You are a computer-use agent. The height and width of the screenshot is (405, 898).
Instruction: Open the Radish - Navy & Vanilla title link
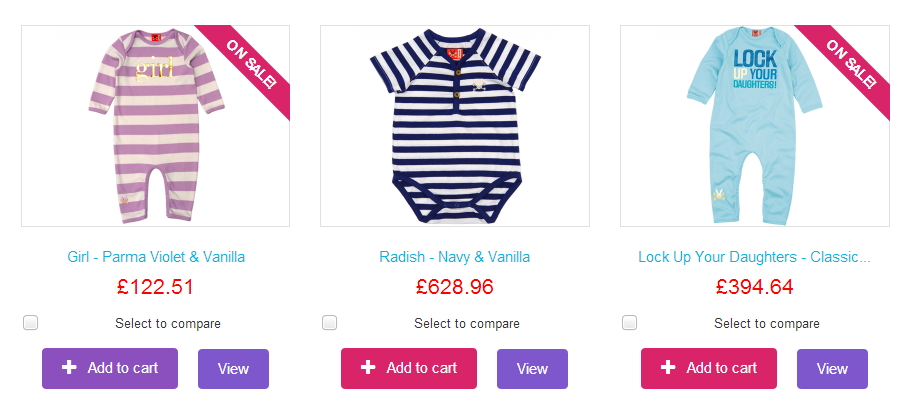click(455, 257)
